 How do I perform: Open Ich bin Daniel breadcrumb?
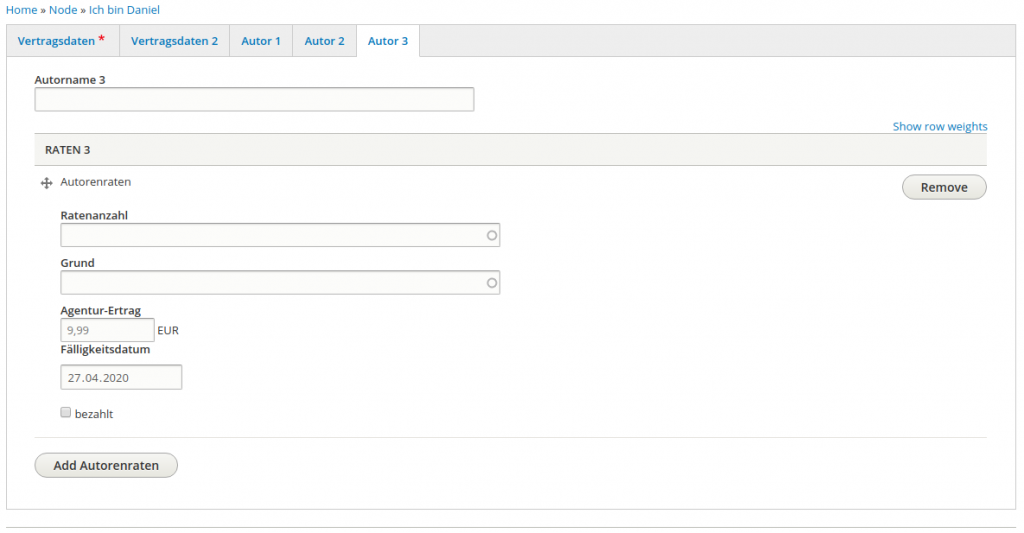click(124, 10)
